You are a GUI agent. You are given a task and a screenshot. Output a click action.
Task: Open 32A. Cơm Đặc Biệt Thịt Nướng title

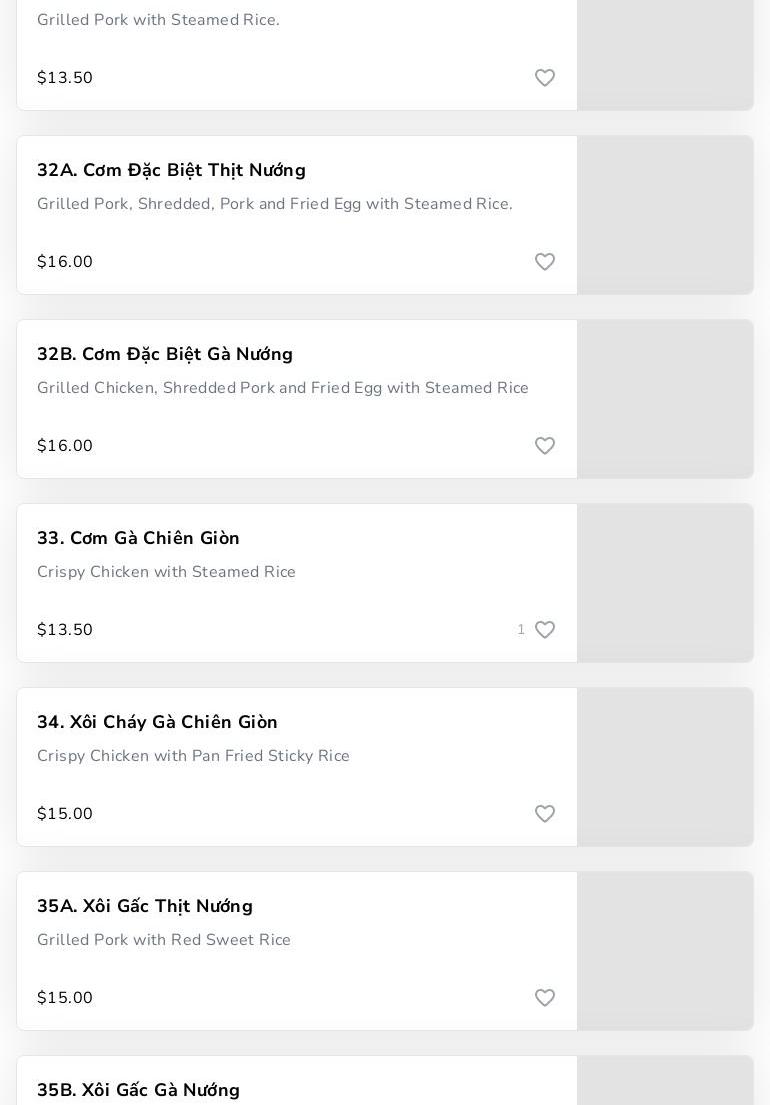(171, 170)
